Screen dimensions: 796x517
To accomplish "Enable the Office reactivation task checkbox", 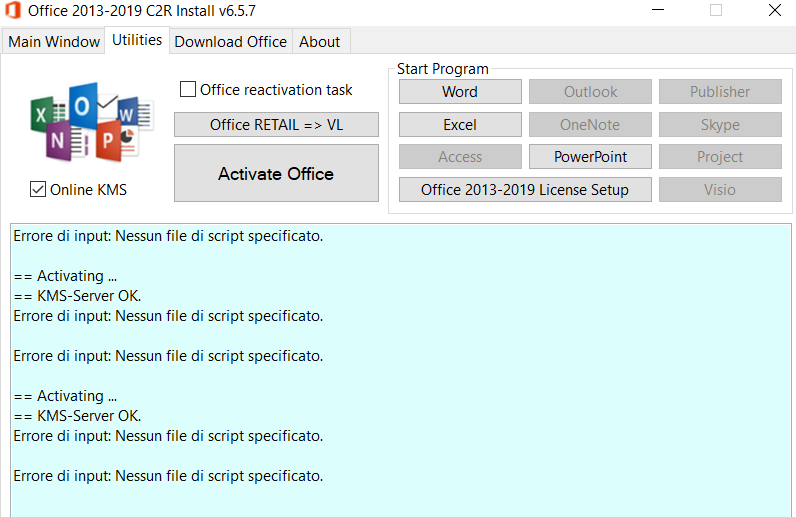I will point(188,89).
